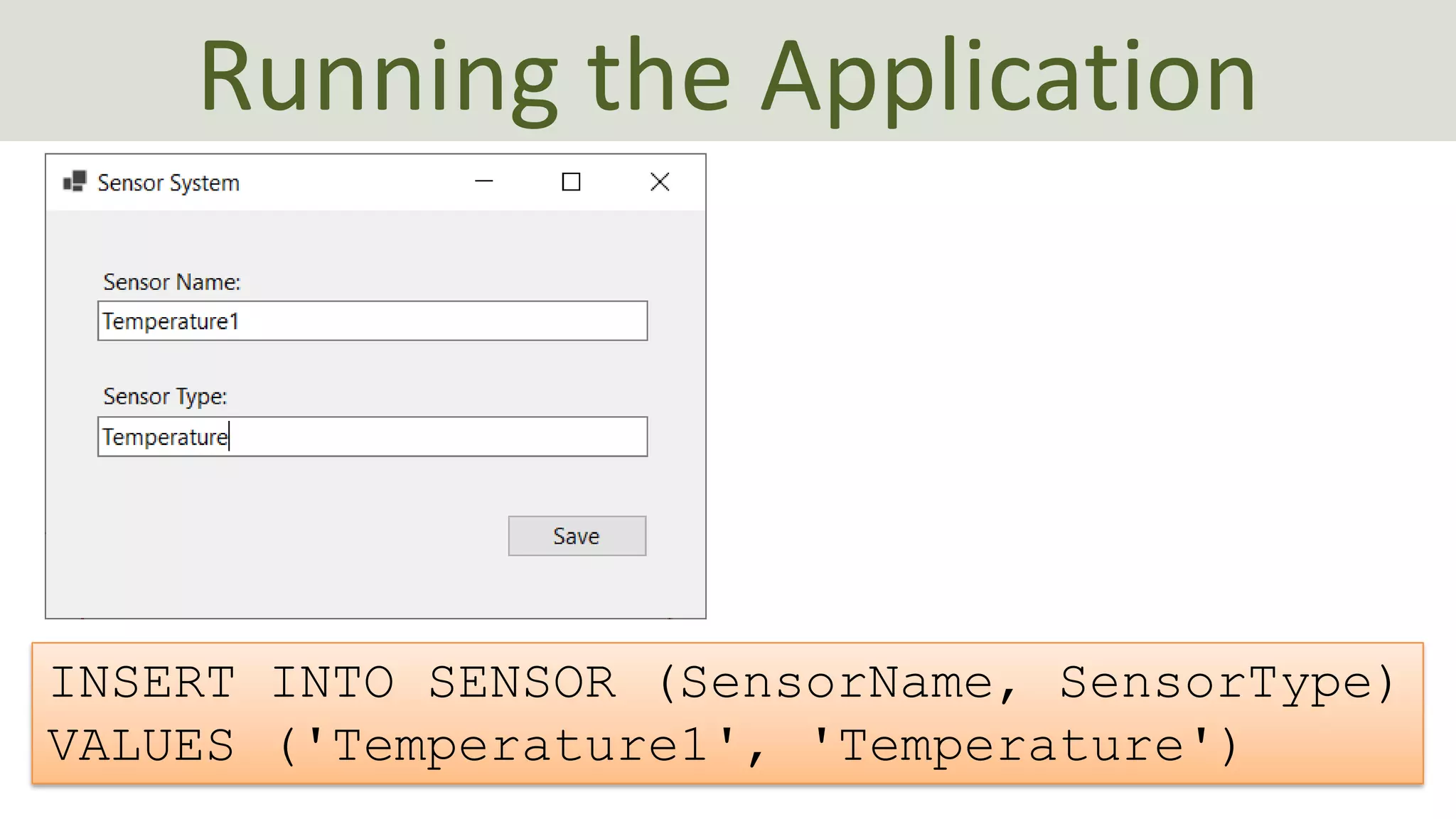Click the word "INSERT" in the SQL statement

143,682
